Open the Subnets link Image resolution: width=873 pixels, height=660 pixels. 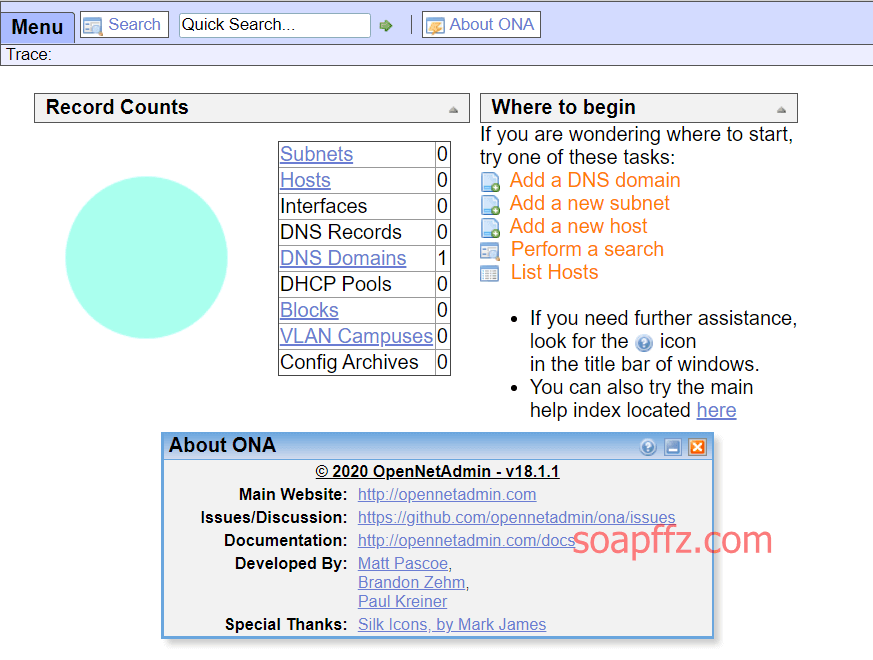316,154
